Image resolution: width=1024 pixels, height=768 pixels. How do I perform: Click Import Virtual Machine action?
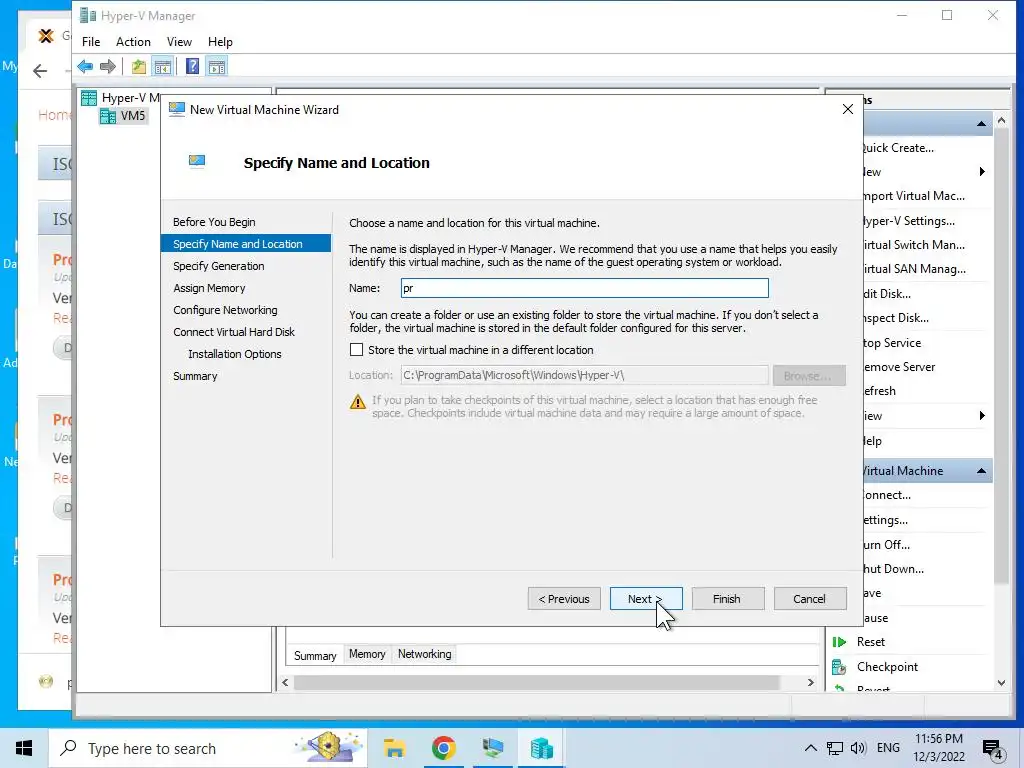pos(913,196)
